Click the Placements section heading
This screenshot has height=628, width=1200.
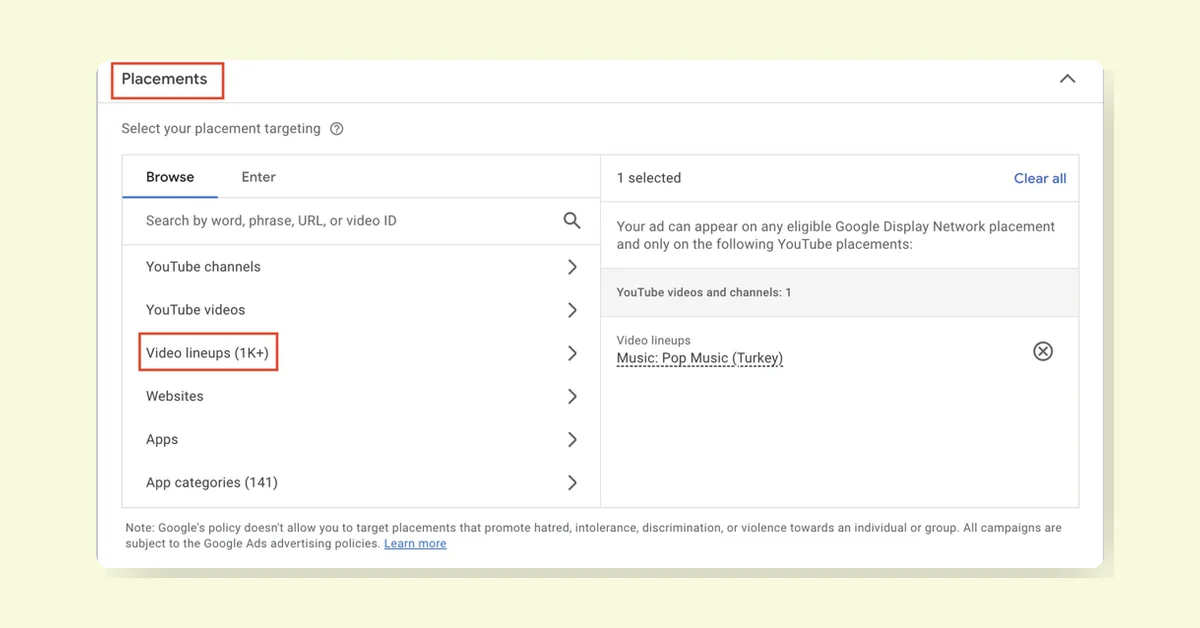coord(165,79)
